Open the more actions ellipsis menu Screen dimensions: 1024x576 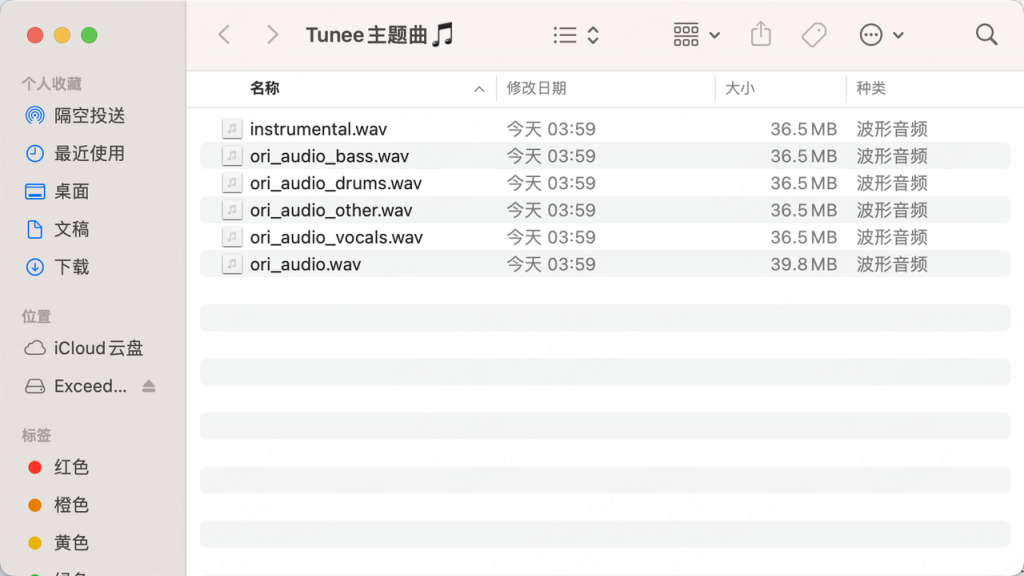(881, 35)
